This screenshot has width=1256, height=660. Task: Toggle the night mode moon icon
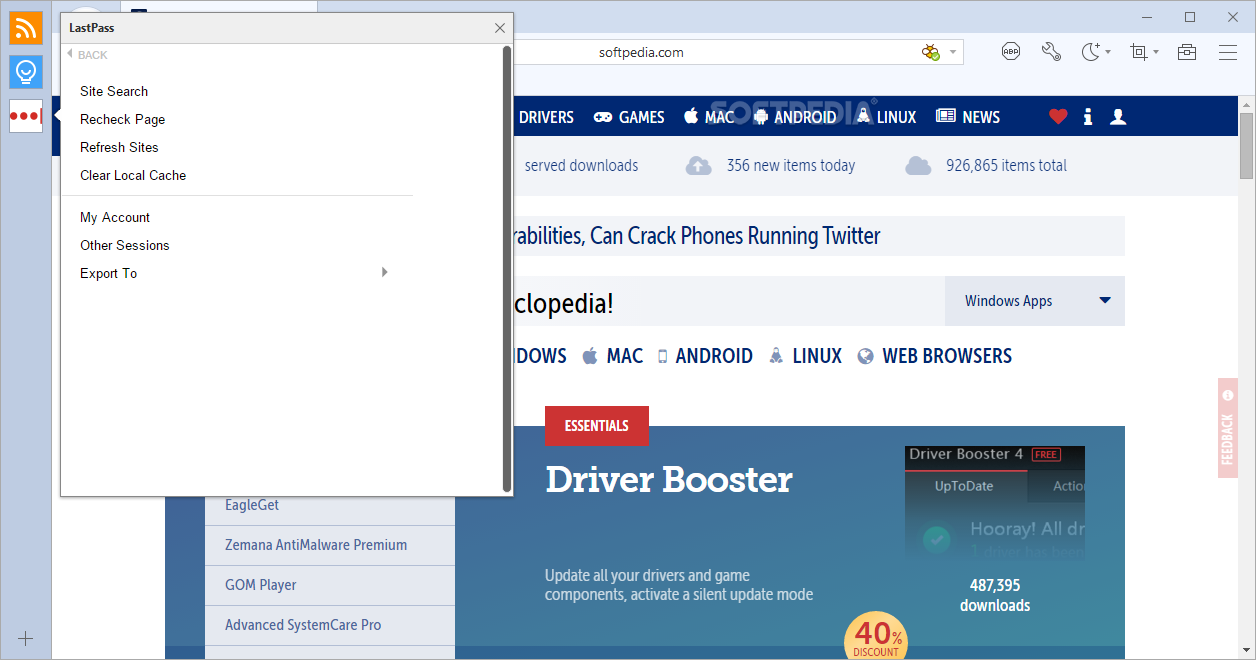1091,52
